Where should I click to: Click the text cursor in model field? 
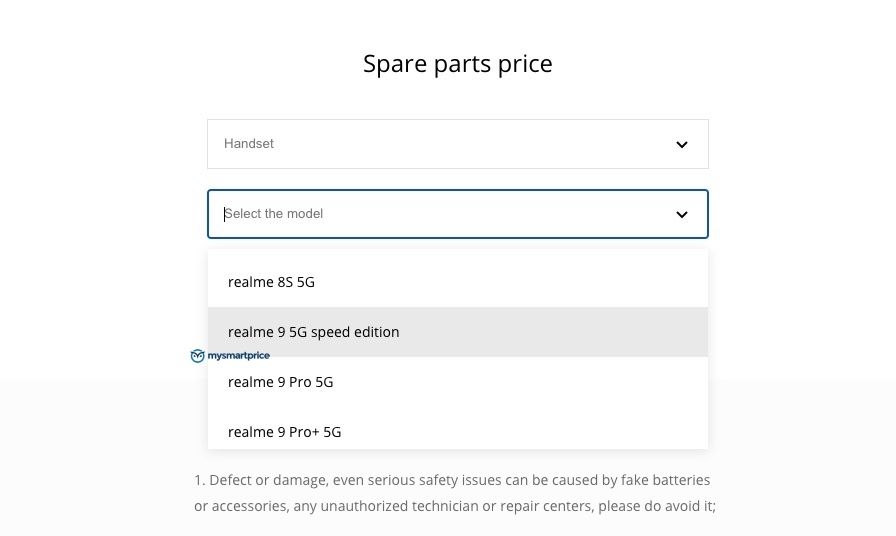click(225, 214)
